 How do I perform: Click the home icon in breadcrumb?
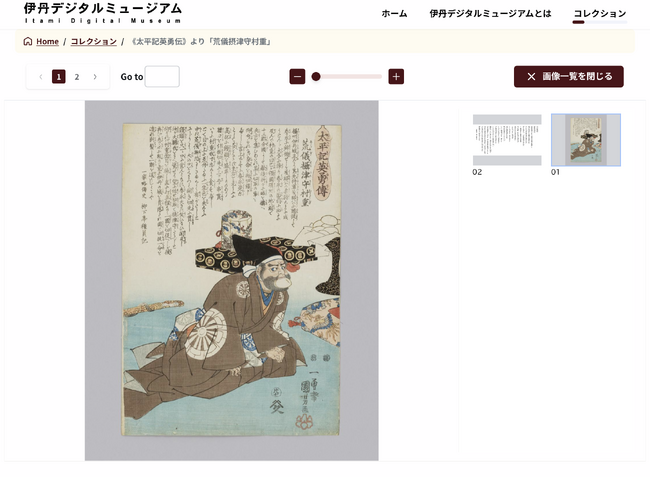(28, 41)
